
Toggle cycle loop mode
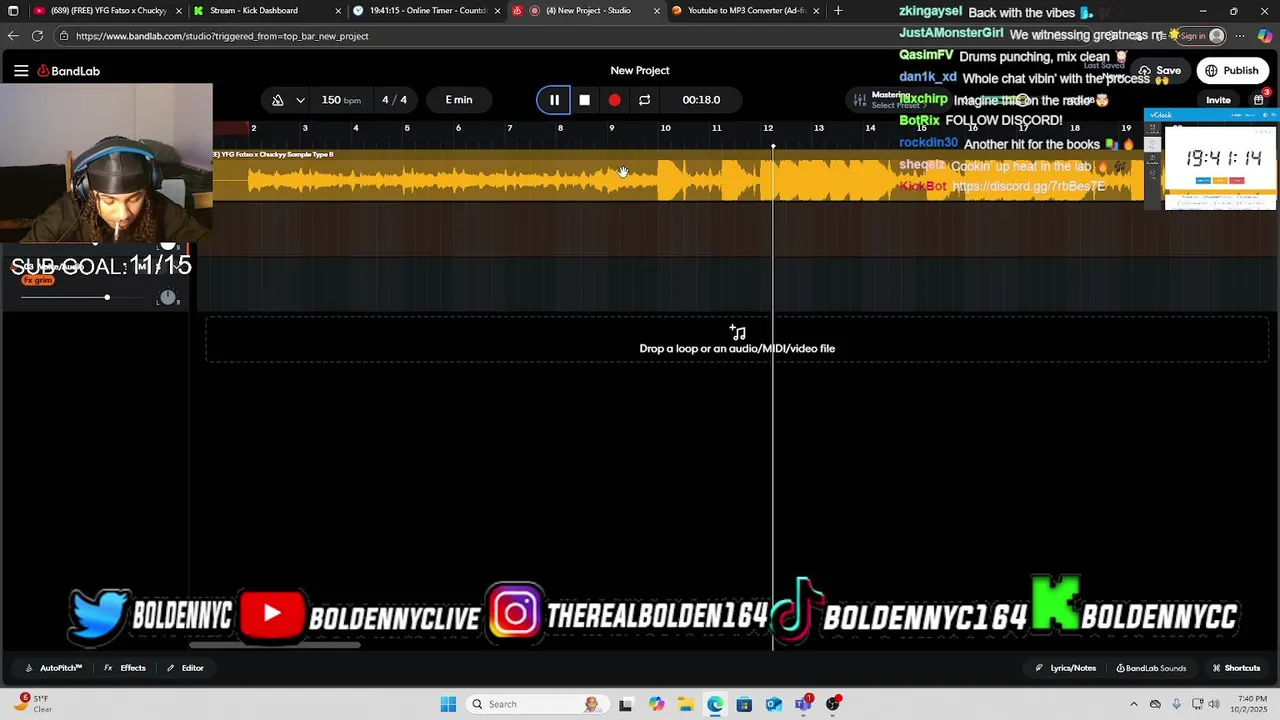644,100
